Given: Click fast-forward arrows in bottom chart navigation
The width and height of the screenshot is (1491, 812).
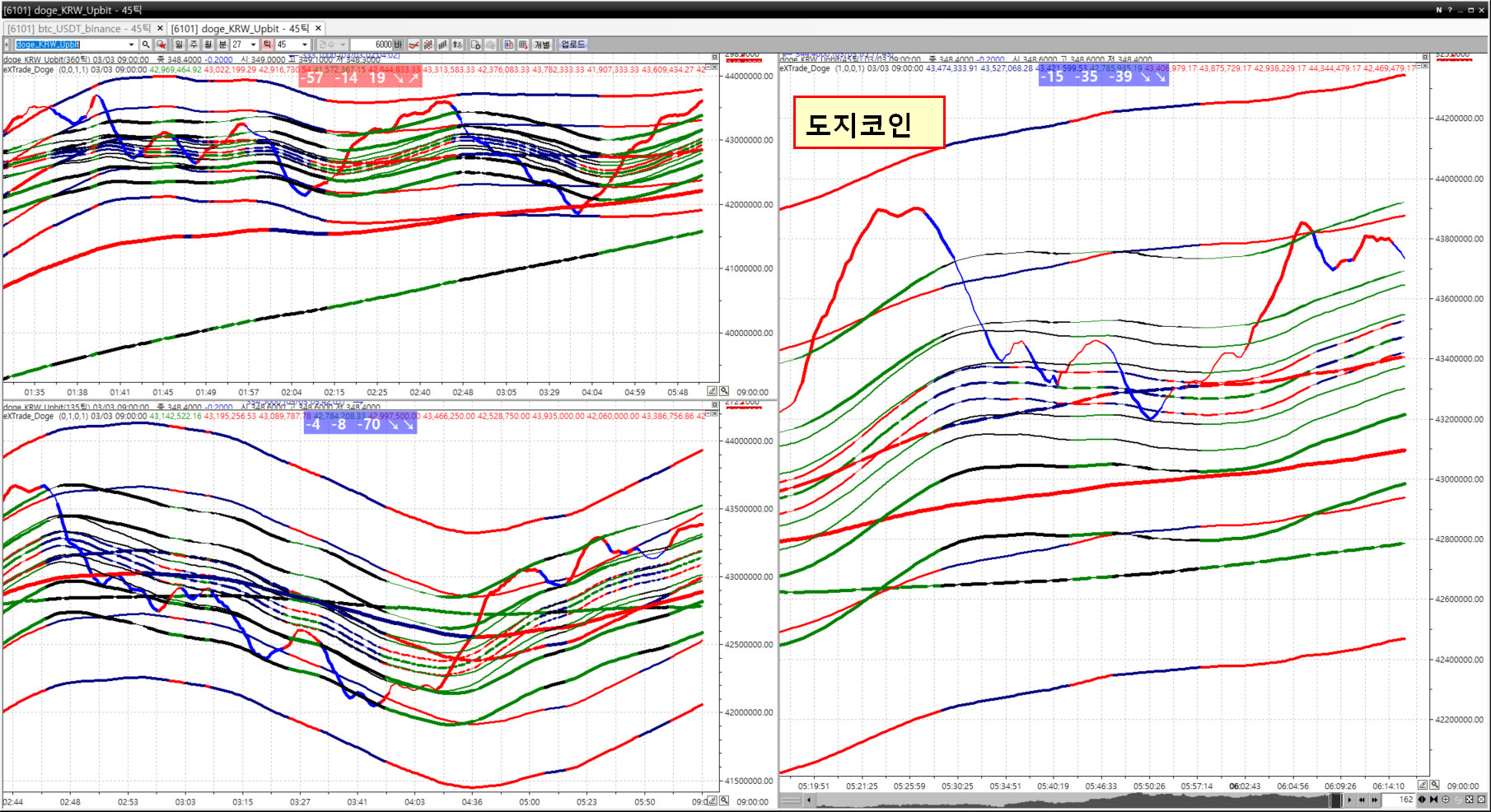Looking at the screenshot, I should pos(1374,800).
